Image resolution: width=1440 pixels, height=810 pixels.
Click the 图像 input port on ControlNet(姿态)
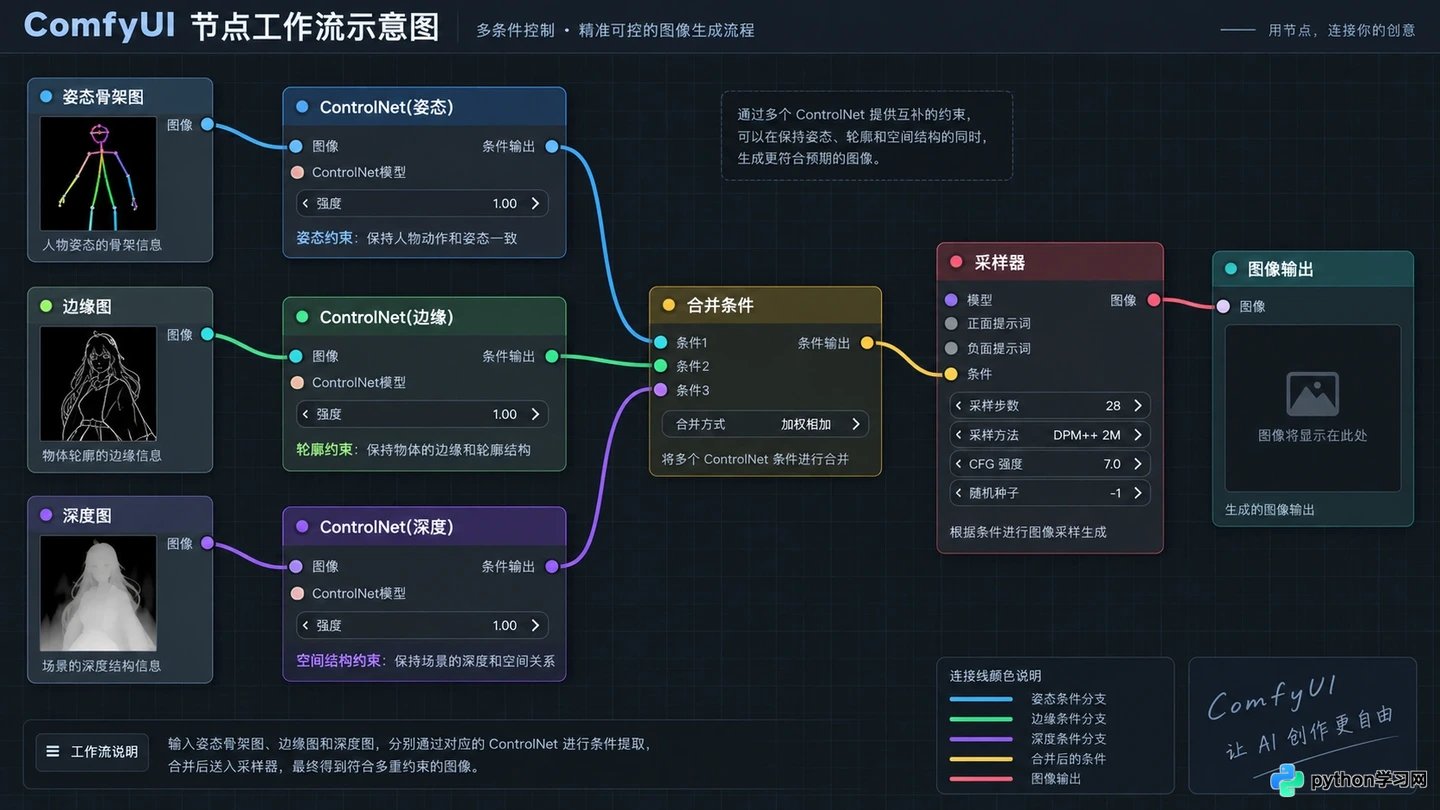click(x=296, y=146)
